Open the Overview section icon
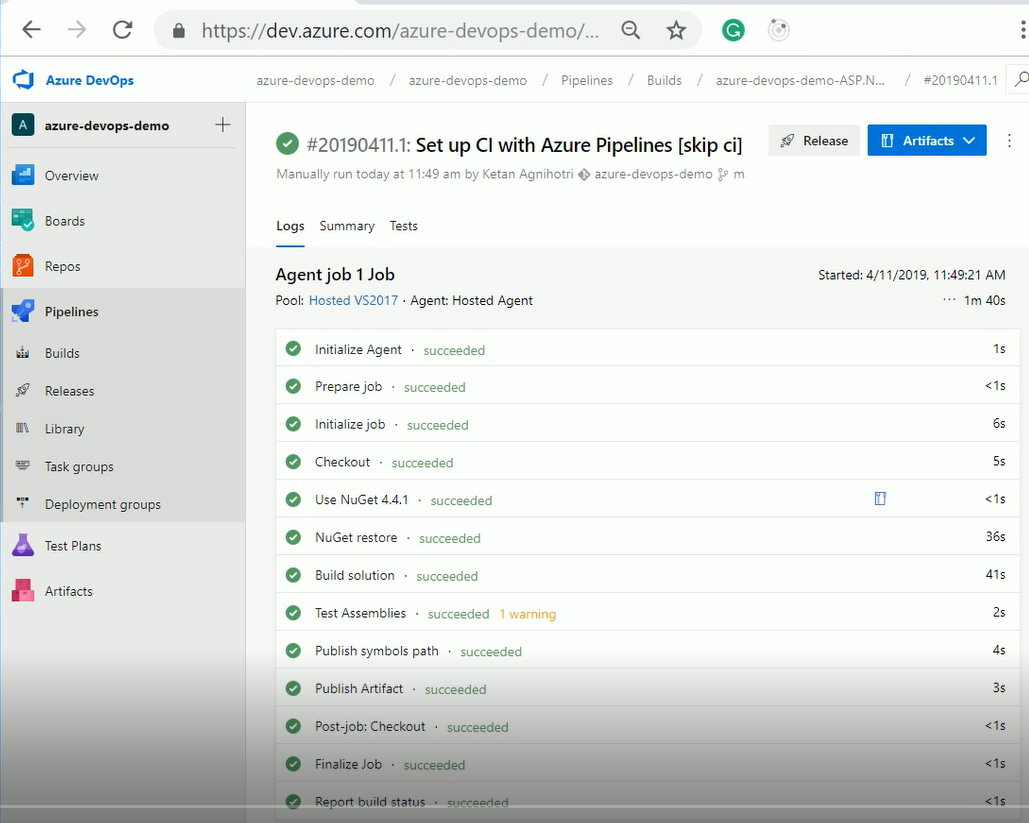 point(23,176)
